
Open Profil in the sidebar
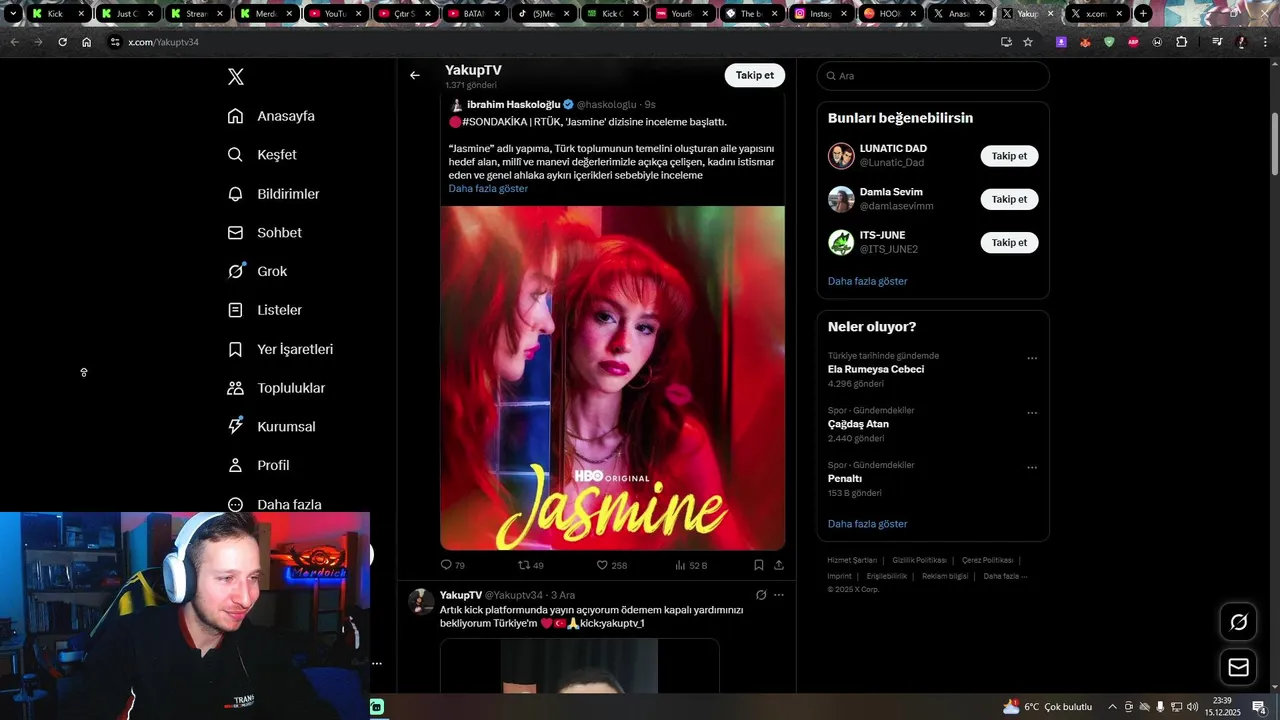258,465
